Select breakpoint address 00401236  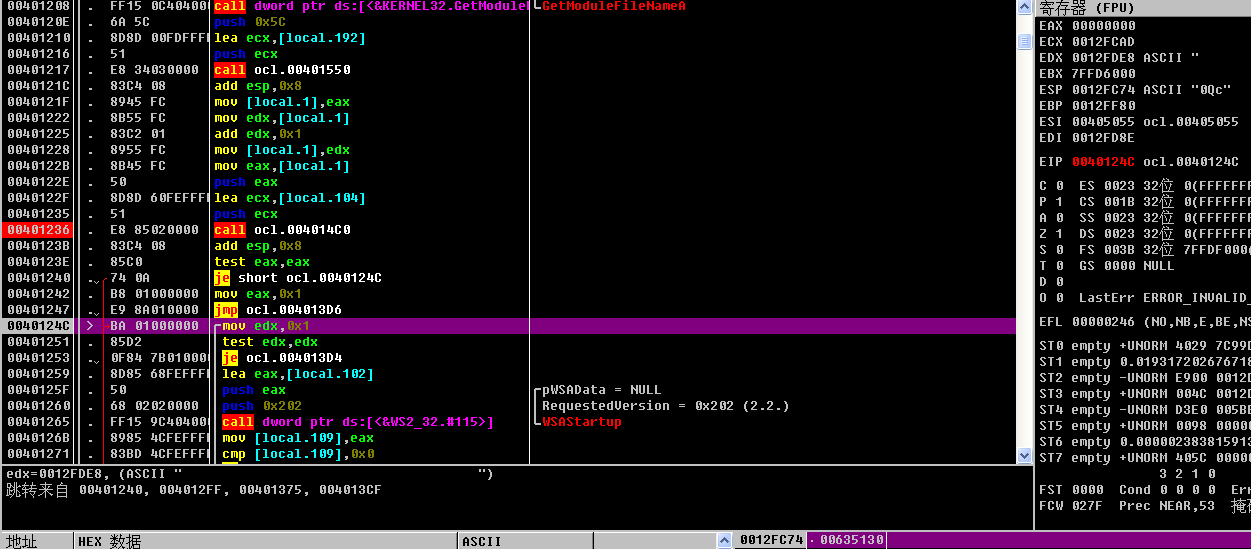tap(38, 230)
